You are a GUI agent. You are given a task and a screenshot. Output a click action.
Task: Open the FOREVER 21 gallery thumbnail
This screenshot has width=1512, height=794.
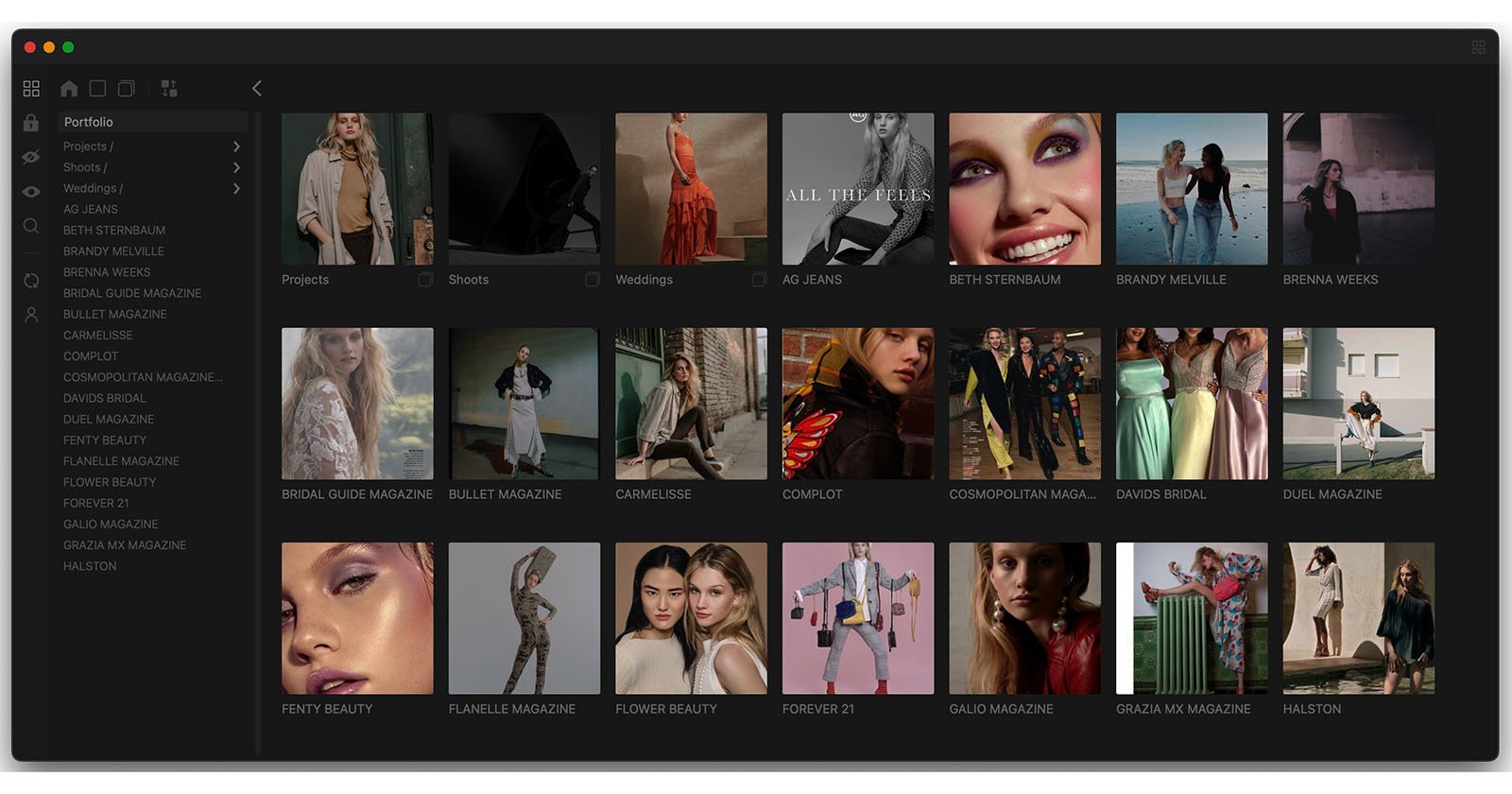(x=858, y=618)
